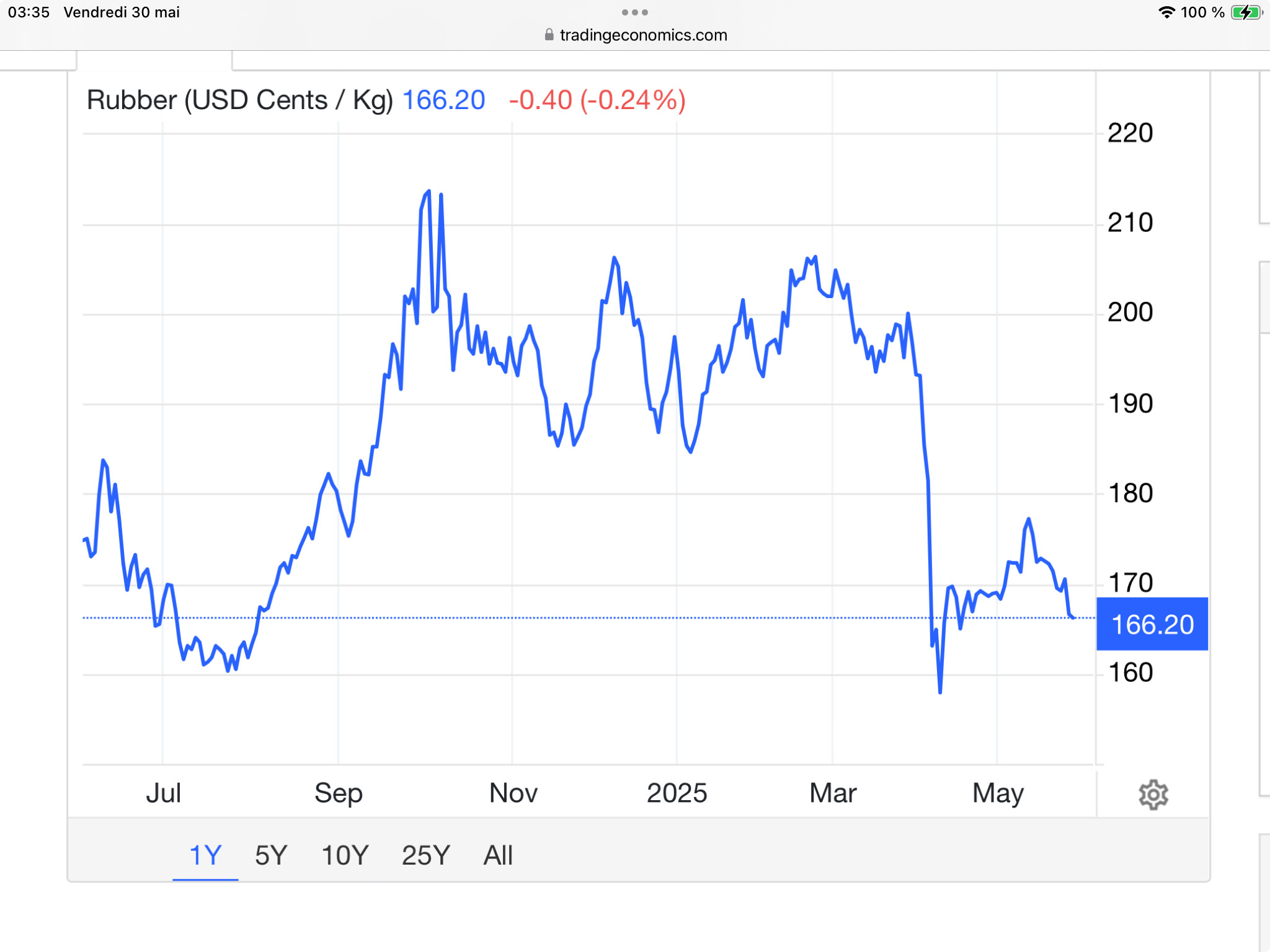The image size is (1270, 952).
Task: Click the chart's highest peak near 213
Action: [x=429, y=192]
